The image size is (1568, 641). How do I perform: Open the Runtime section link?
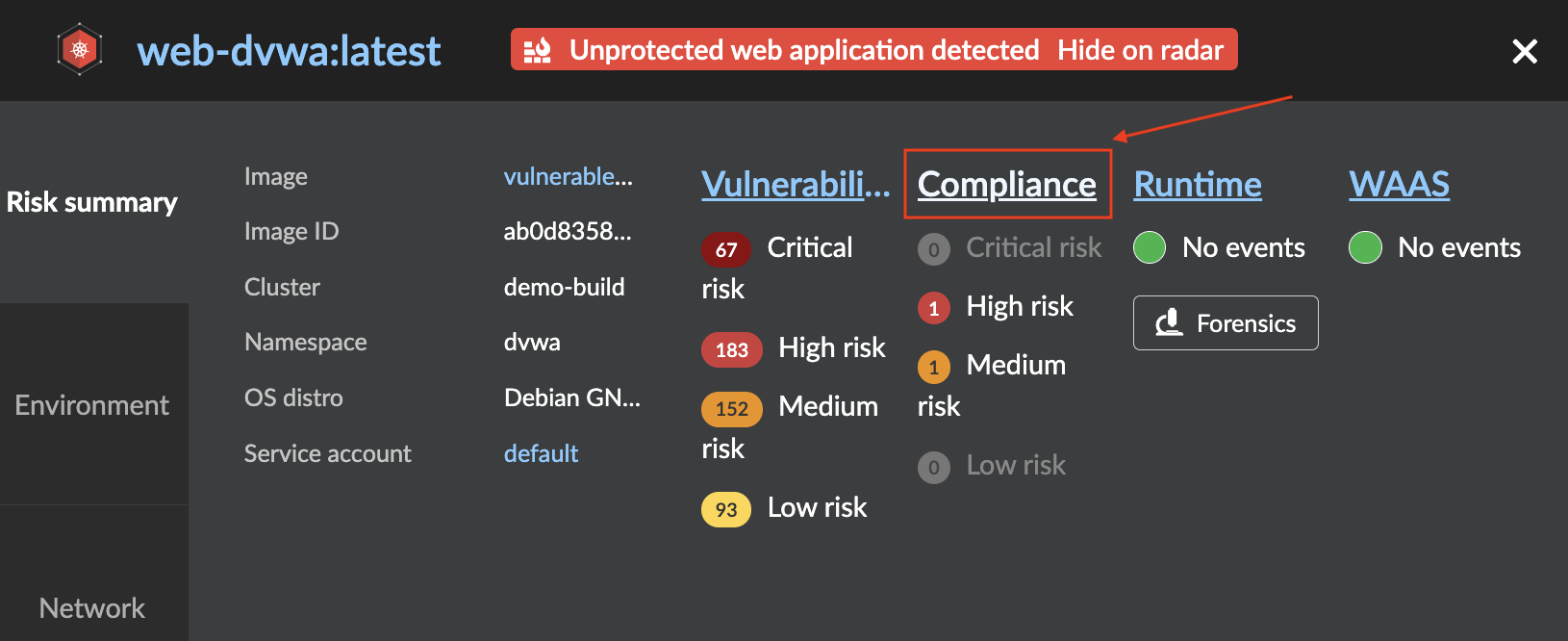coord(1198,184)
